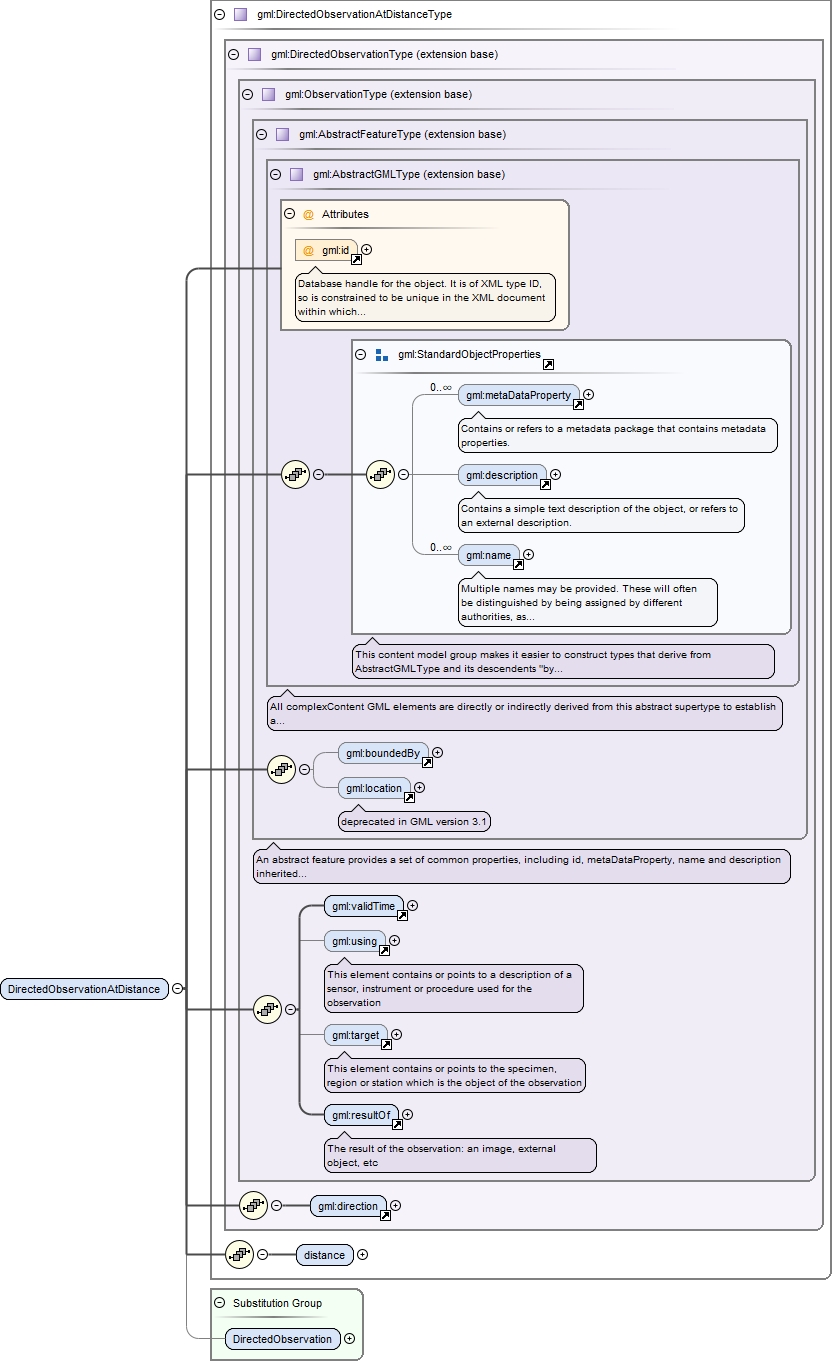Expand the gml:name element

pos(529,555)
